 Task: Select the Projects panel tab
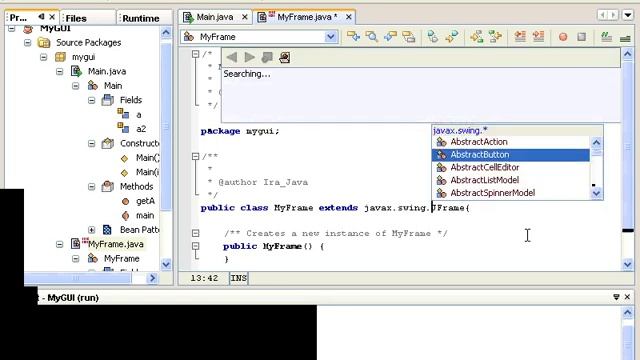click(x=18, y=18)
